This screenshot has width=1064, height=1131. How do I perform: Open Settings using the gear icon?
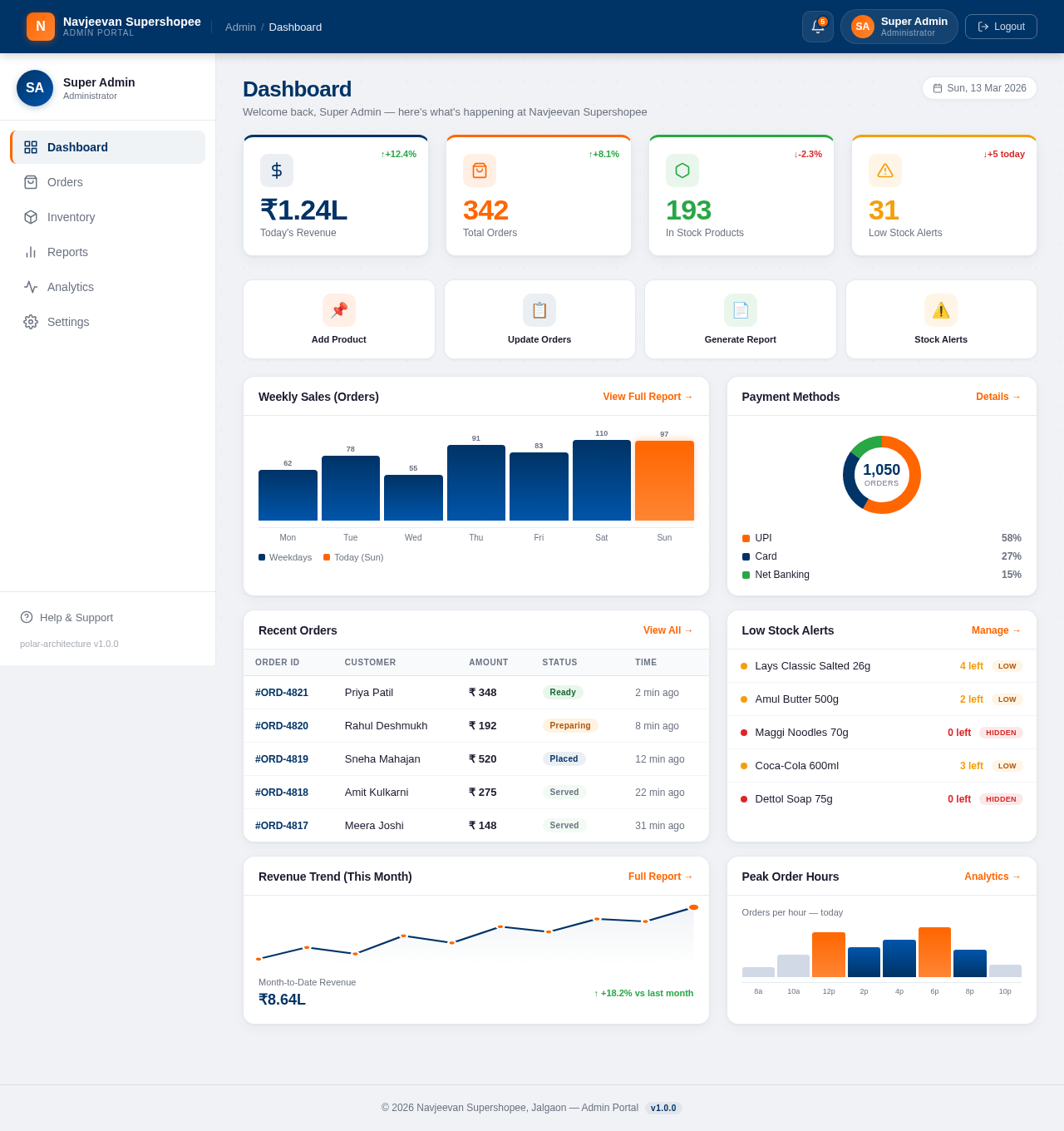(x=31, y=322)
